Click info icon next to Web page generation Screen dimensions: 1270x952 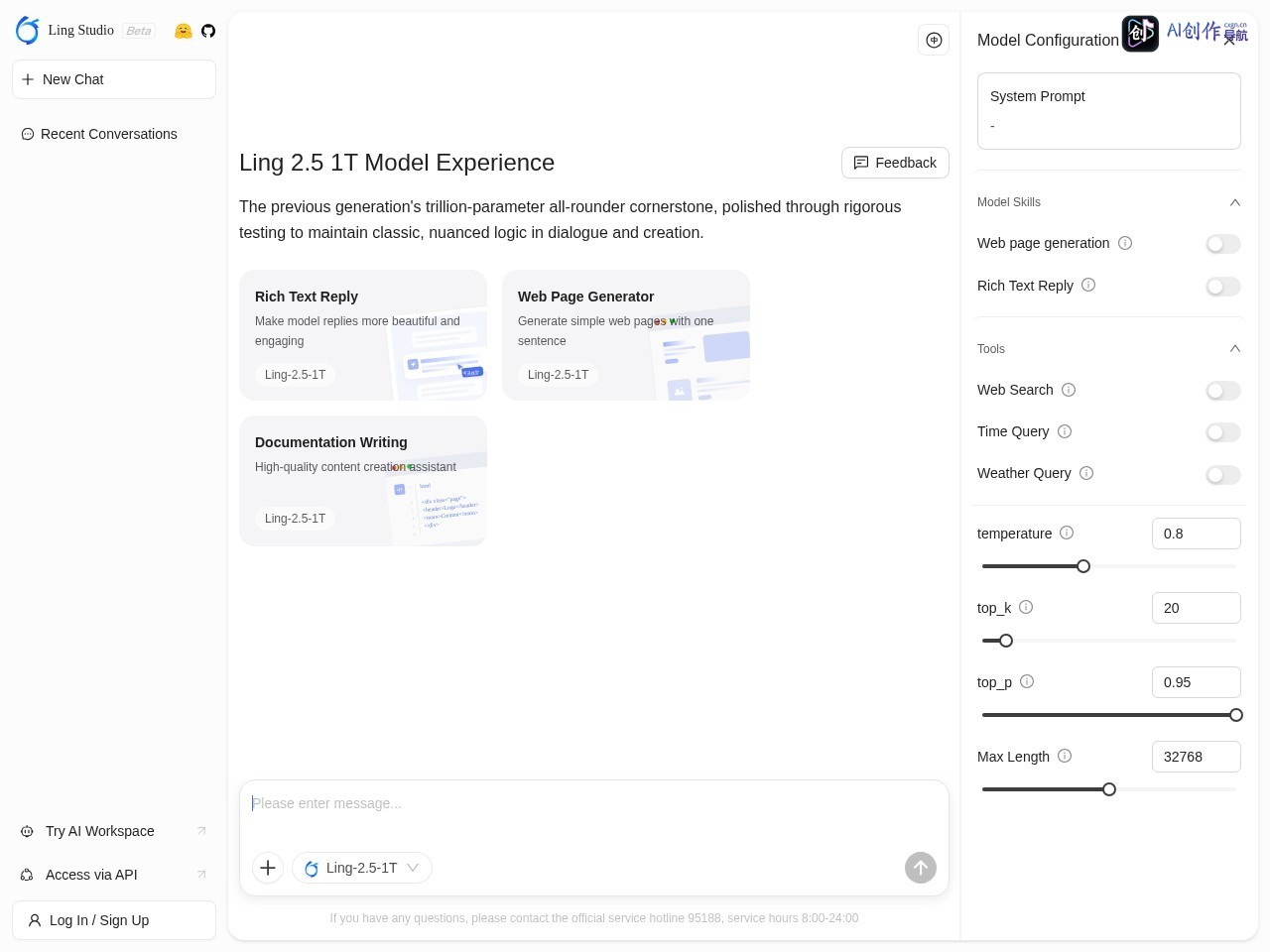click(x=1125, y=243)
